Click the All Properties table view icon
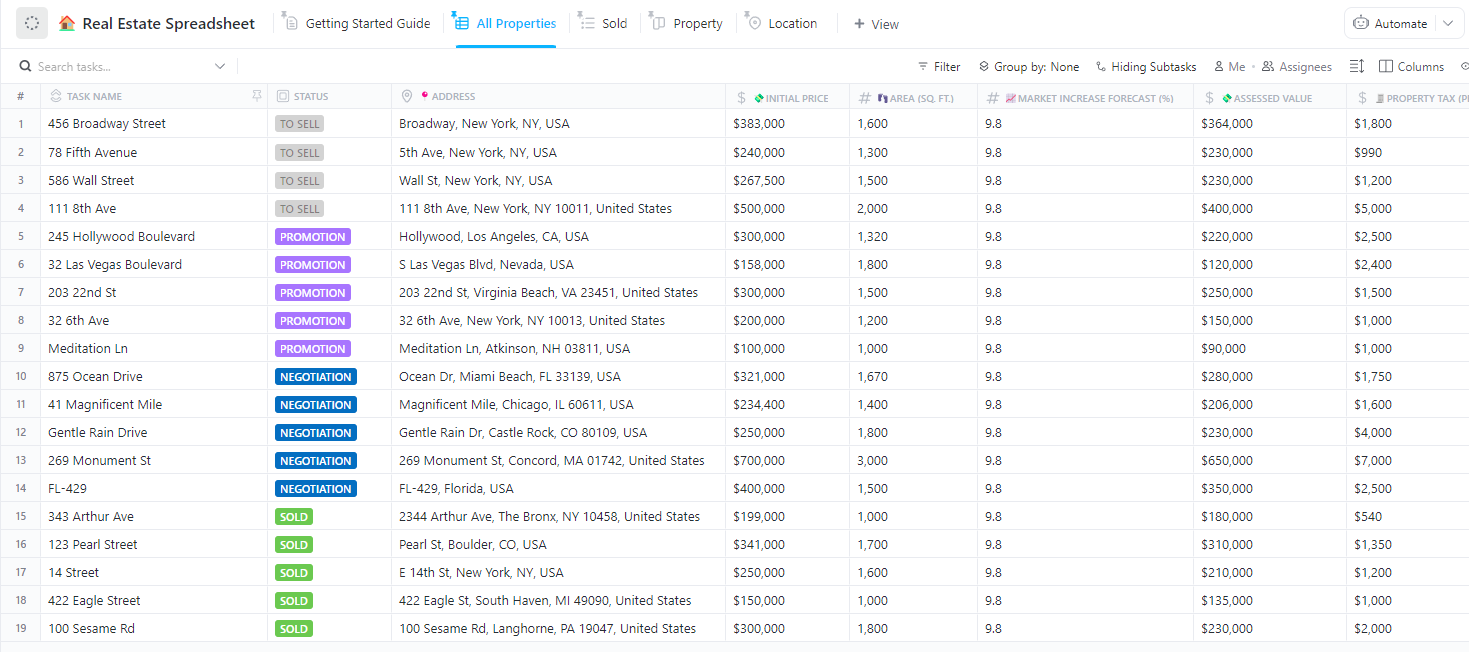The image size is (1469, 652). point(461,22)
